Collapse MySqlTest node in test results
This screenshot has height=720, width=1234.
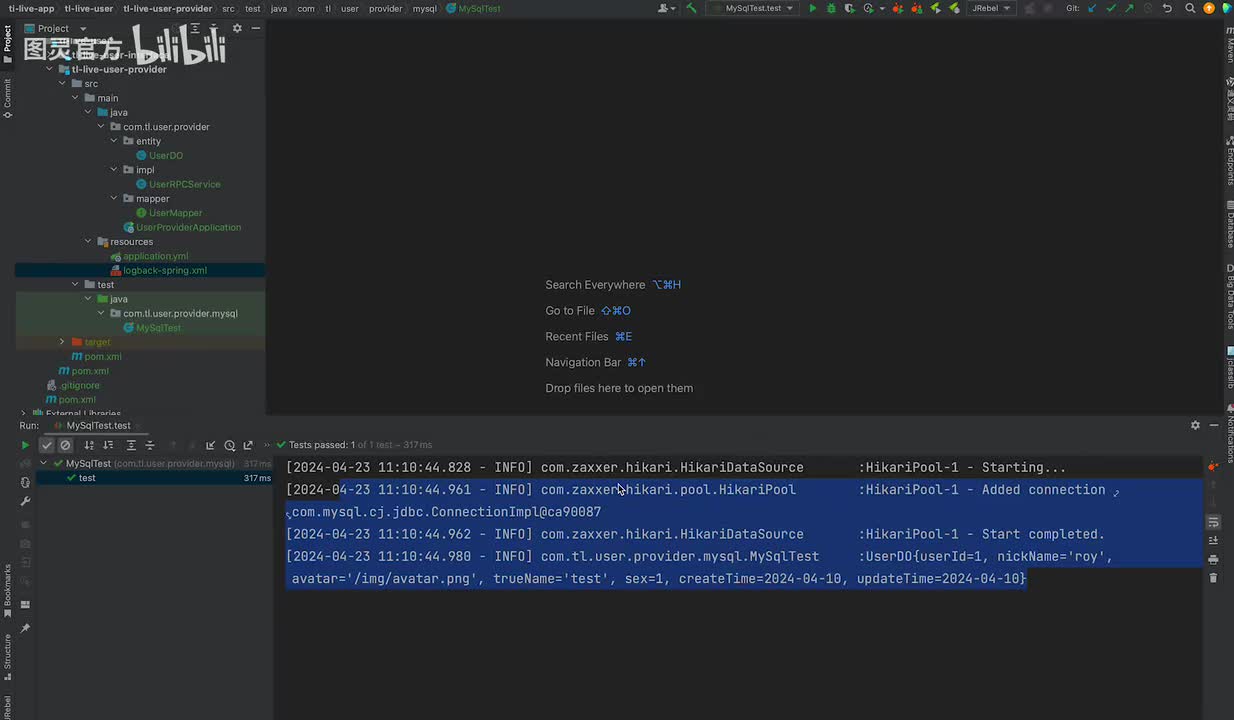(44, 464)
